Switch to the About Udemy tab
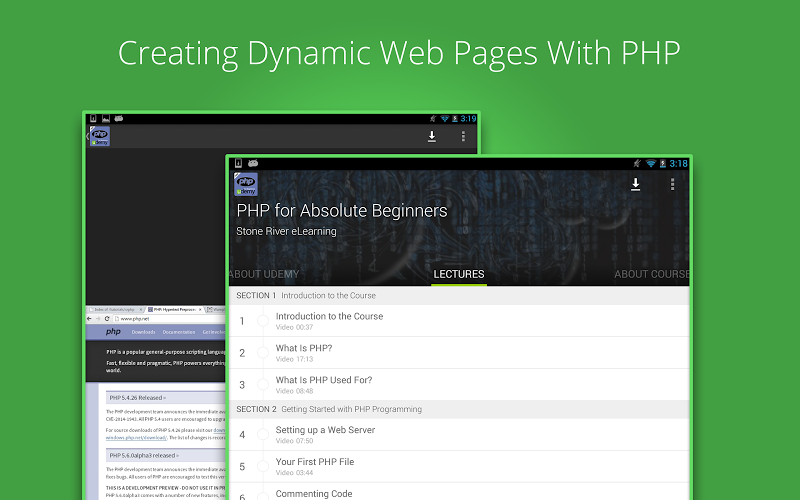The width and height of the screenshot is (800, 500). point(264,274)
